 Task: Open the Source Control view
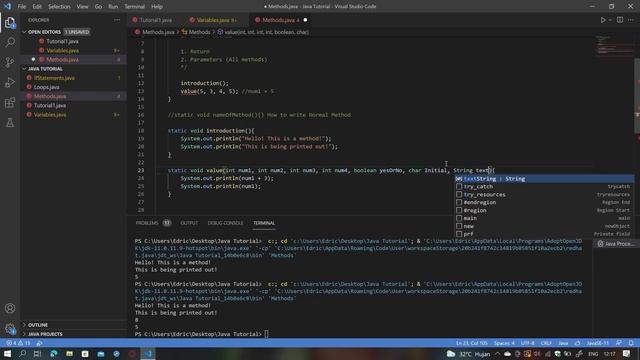[10, 62]
